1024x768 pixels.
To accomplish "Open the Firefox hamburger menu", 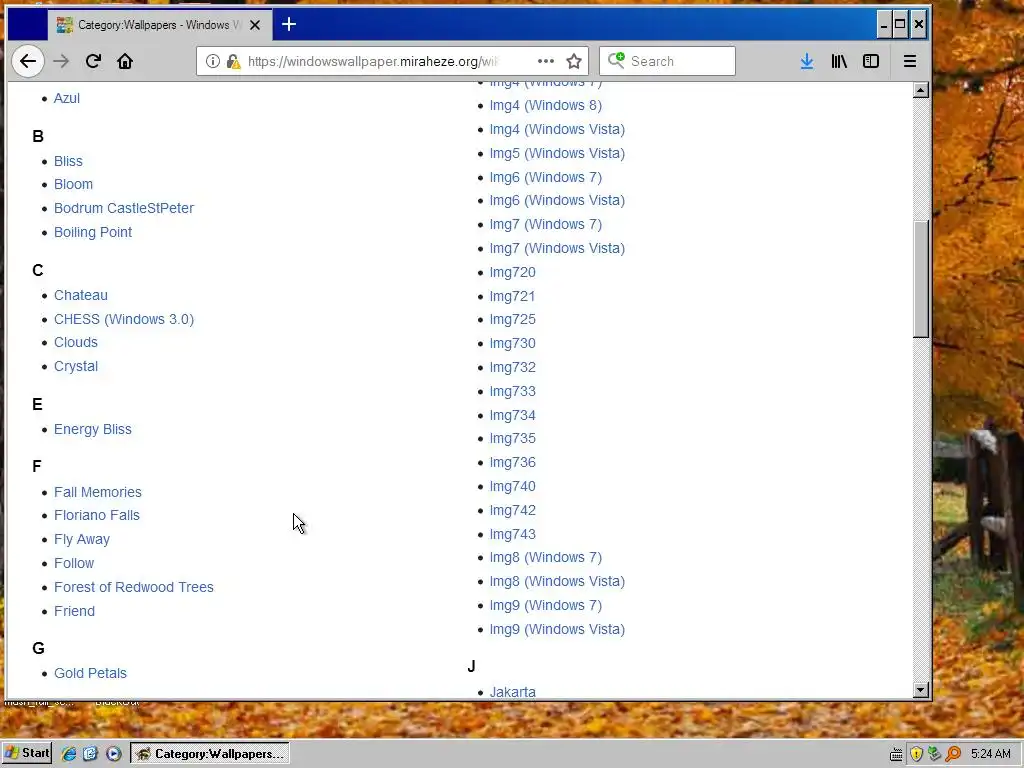I will (x=910, y=61).
